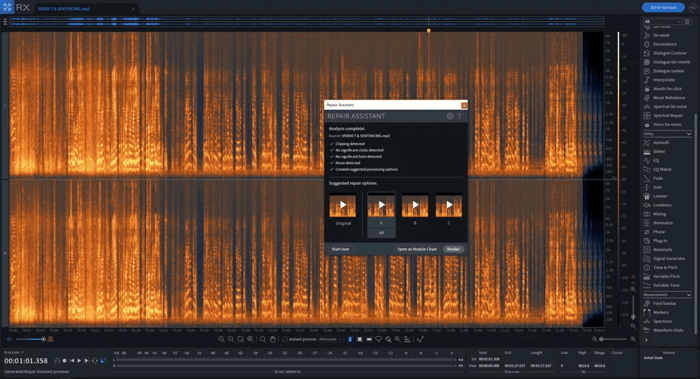
Task: Click the record button in transport
Action: tap(64, 361)
